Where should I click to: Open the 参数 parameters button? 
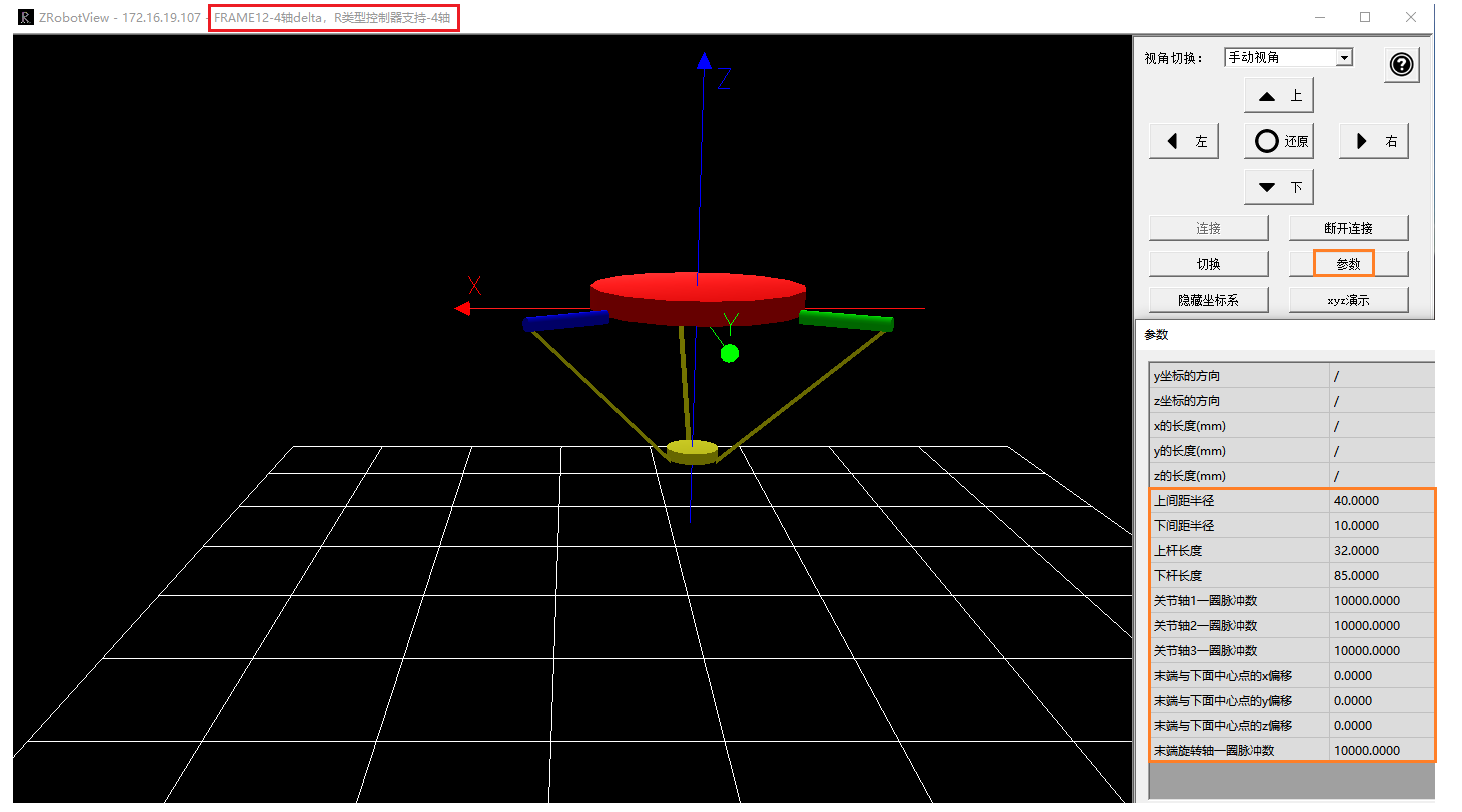coord(1348,264)
